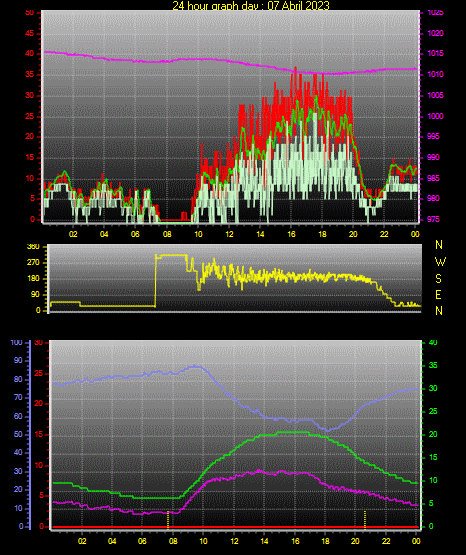Click the green temperature axis label "35" in bottom chart
Viewport: 466px width, 555px height.
coord(433,365)
